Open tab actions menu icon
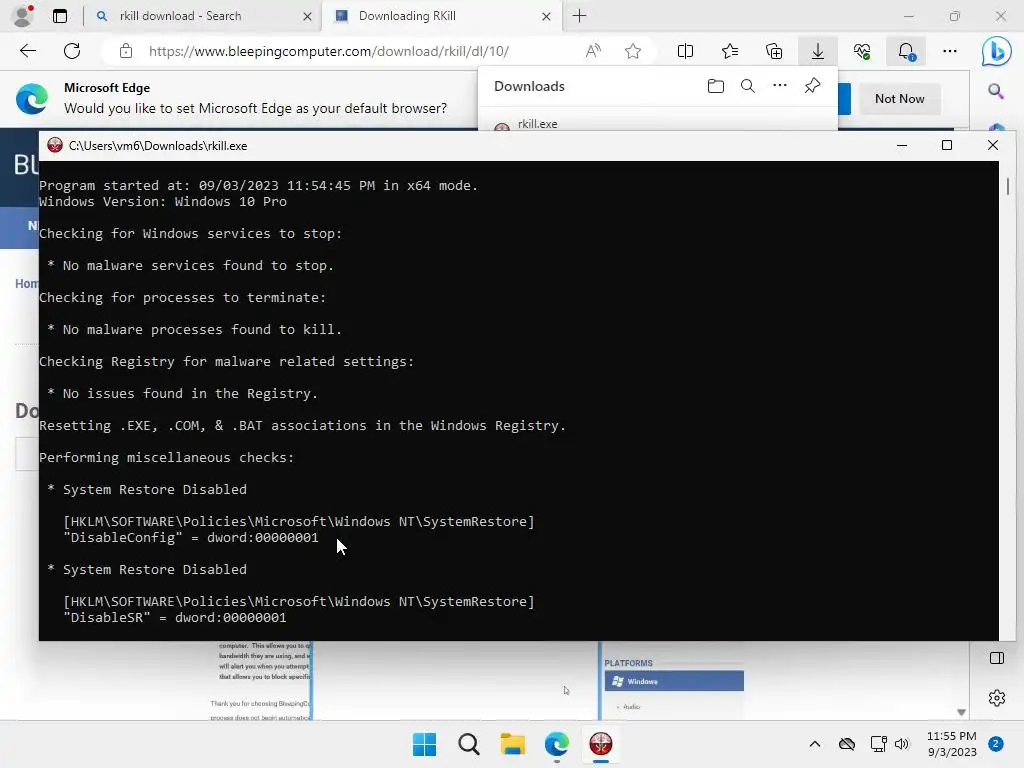Viewport: 1024px width, 768px height. click(x=60, y=16)
